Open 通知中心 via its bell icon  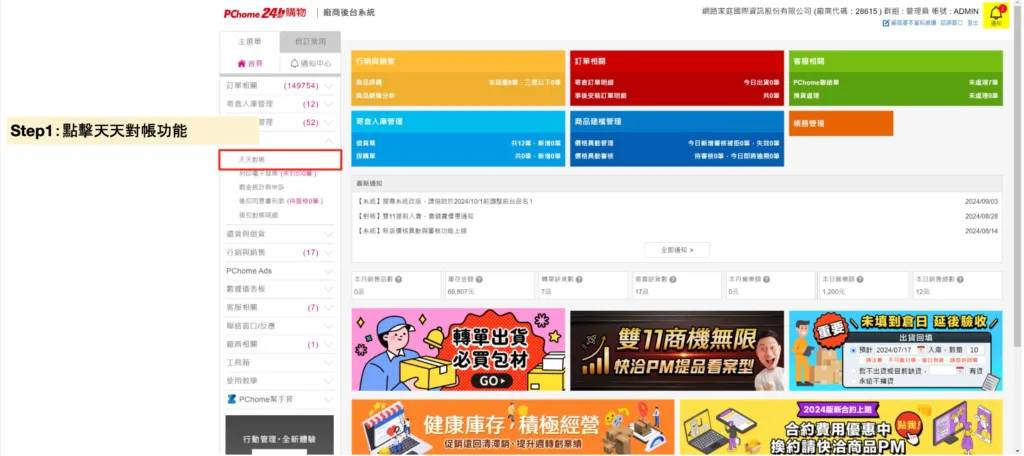click(295, 63)
